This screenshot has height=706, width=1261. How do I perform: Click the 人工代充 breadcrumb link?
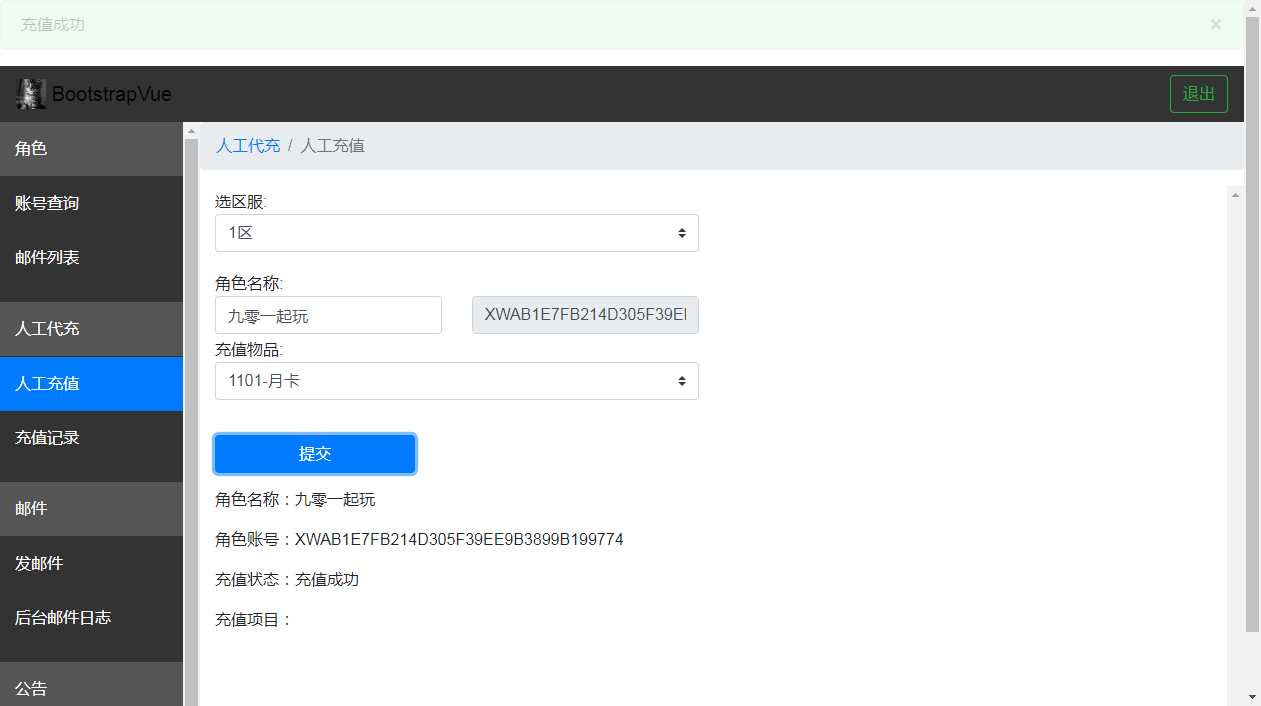(x=247, y=145)
